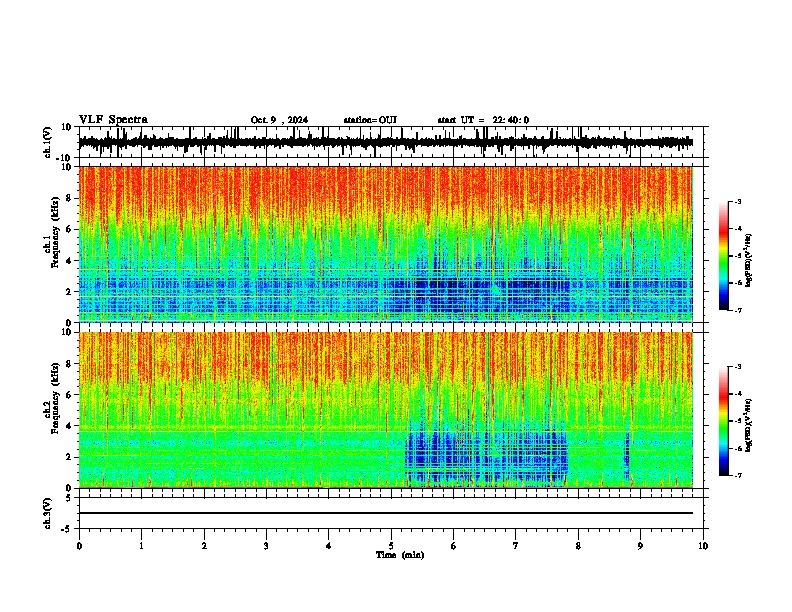Click tick label "5" on the Time axis
792x612 pixels.
(x=391, y=546)
